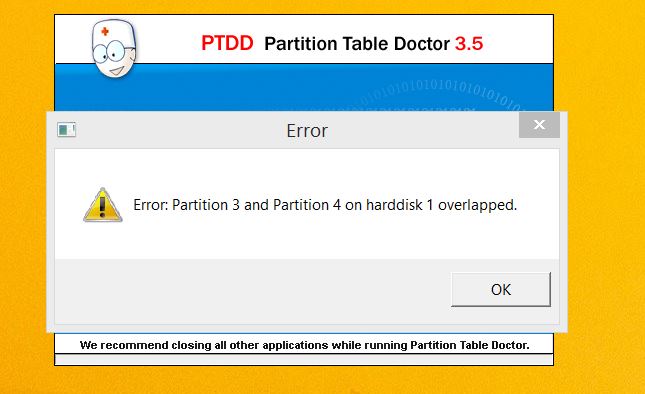Click the red PTDD logo text

point(227,43)
